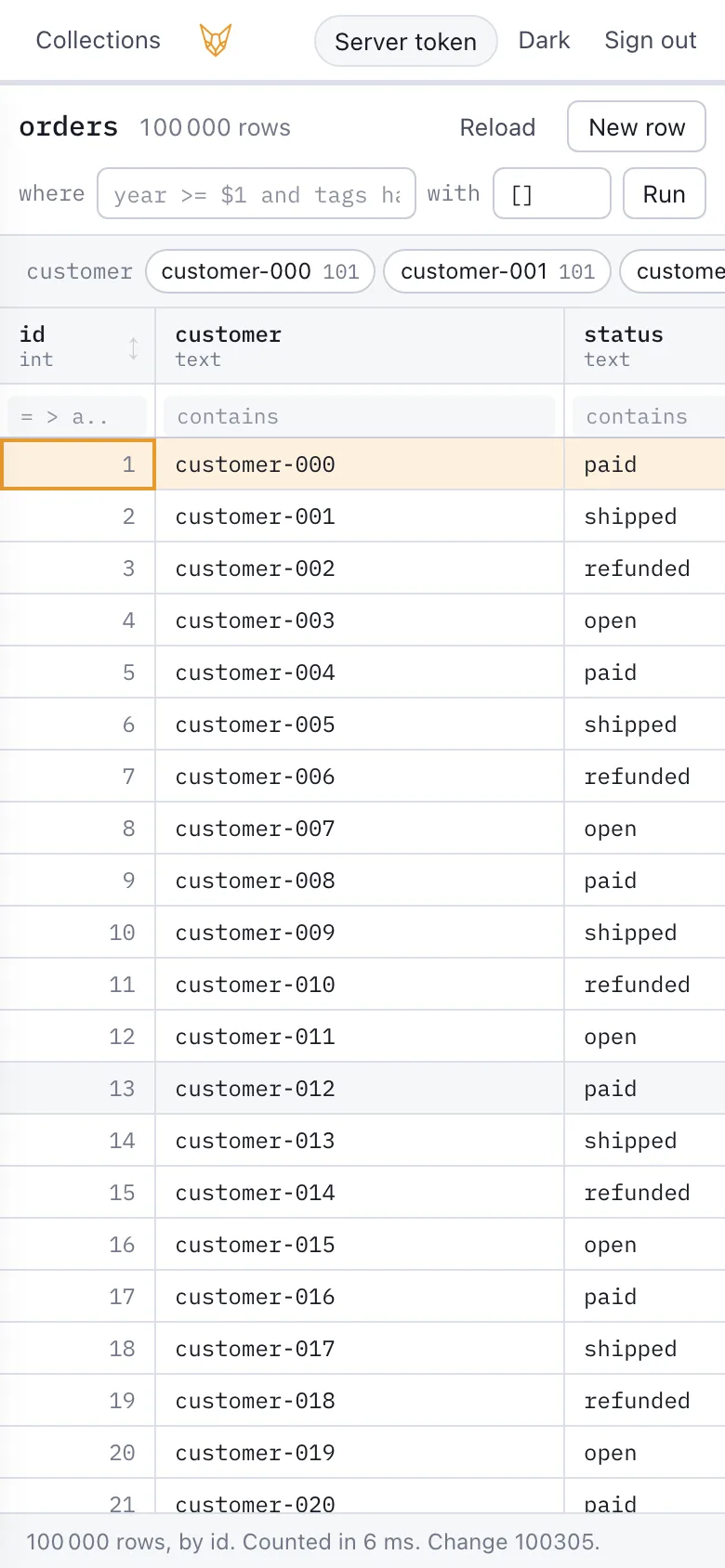725x1568 pixels.
Task: Reload the orders table
Action: pos(497,127)
